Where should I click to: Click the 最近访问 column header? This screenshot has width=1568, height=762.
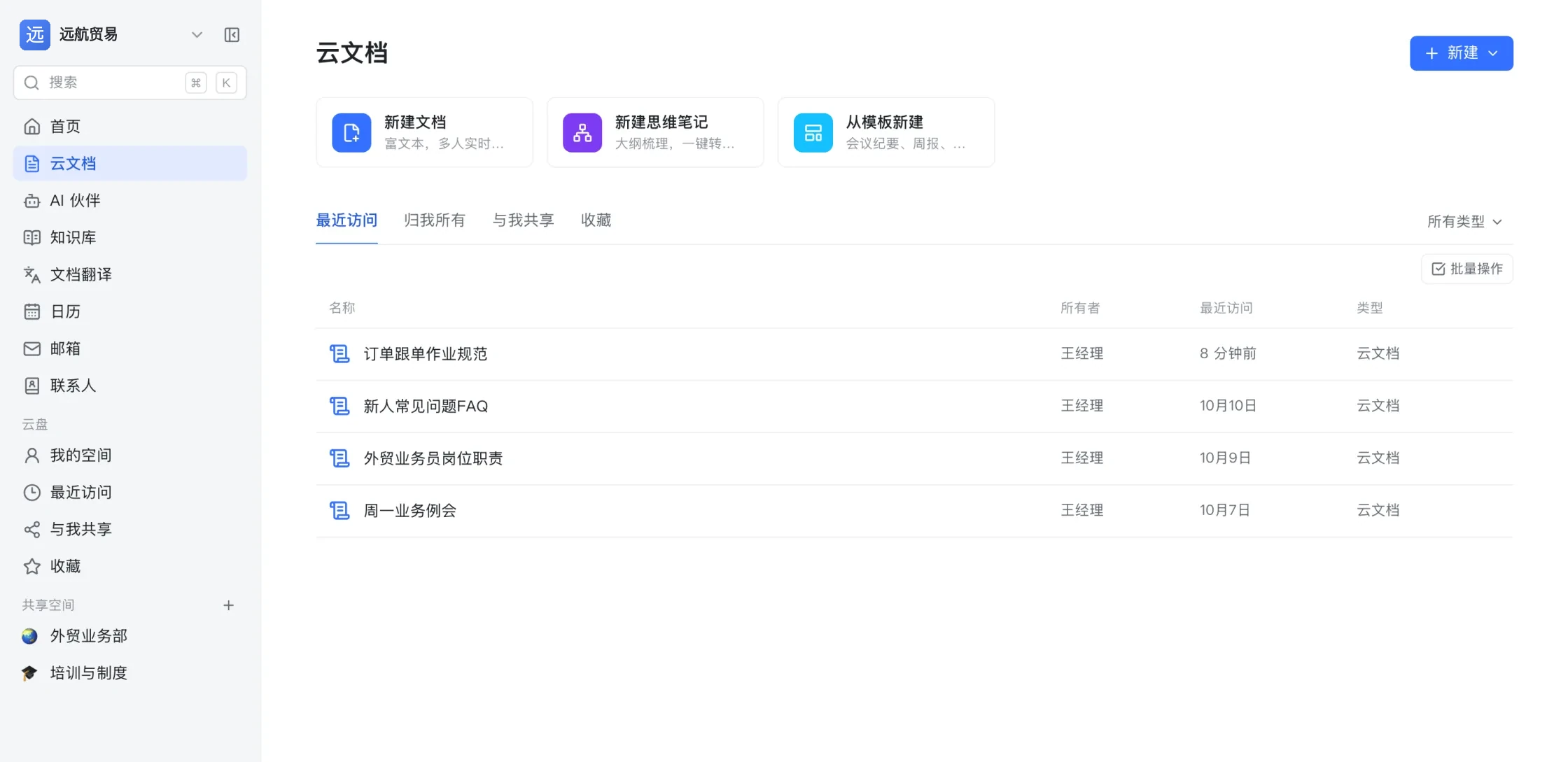(1226, 308)
